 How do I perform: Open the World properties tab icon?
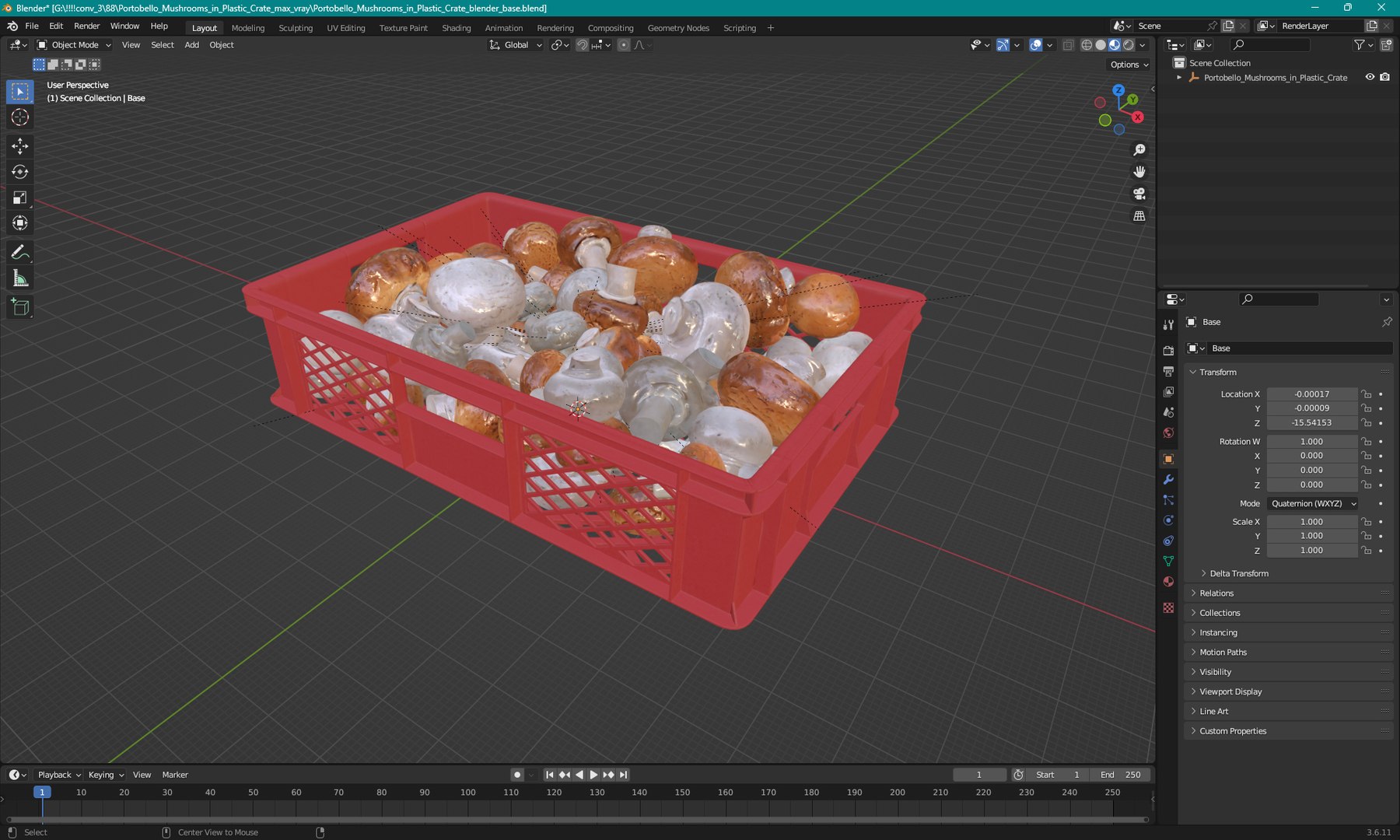[x=1168, y=433]
